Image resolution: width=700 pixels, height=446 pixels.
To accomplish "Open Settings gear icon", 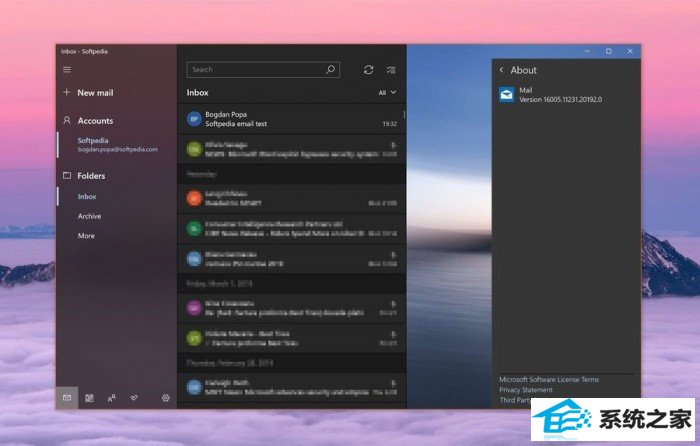I will tap(166, 398).
